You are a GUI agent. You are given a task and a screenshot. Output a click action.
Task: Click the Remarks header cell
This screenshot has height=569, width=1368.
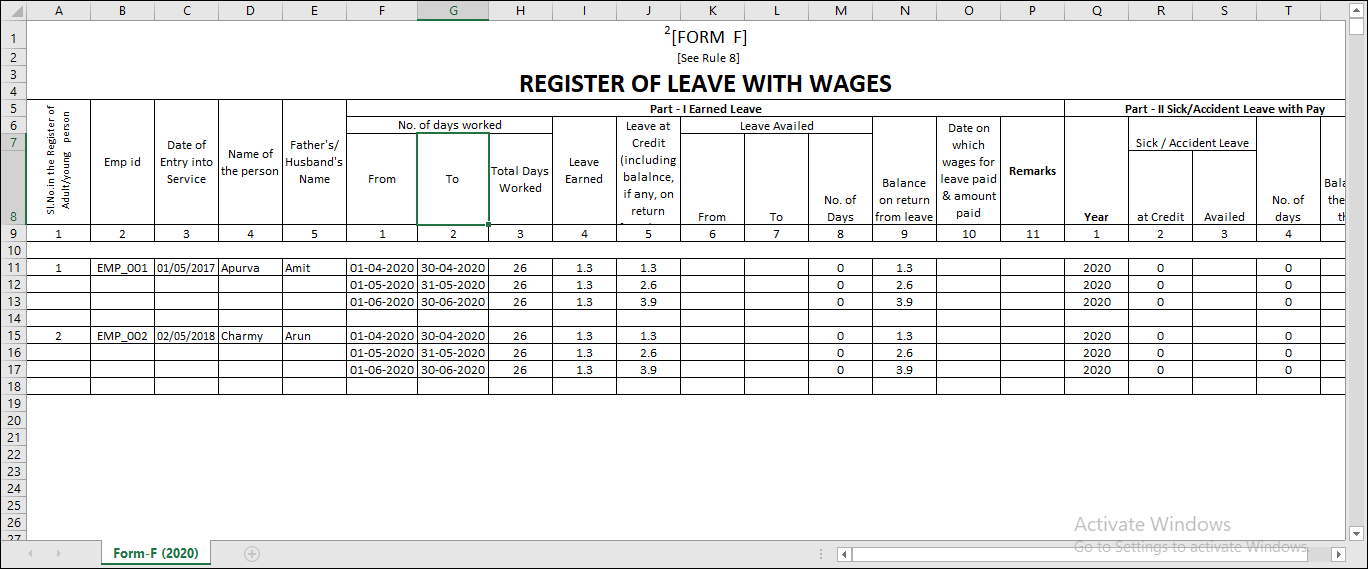point(1032,170)
